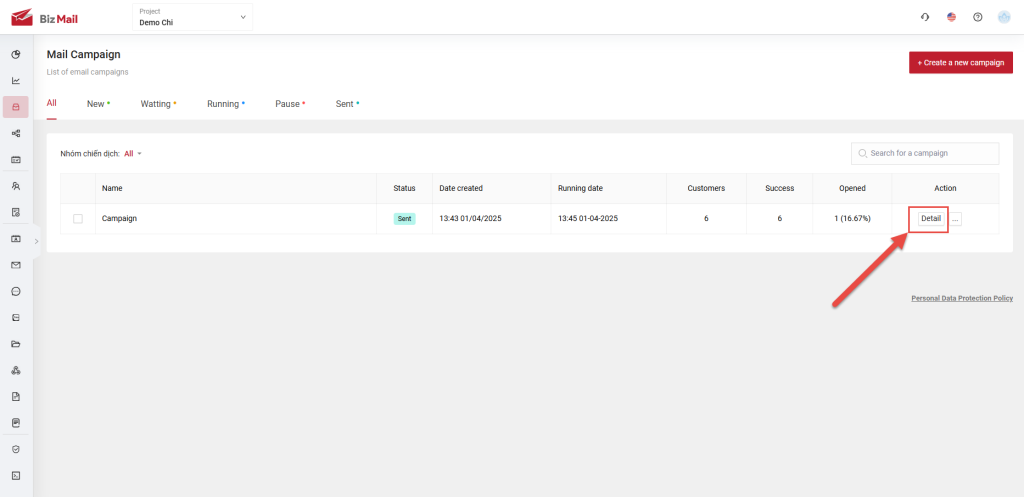The image size is (1024, 497).
Task: Open the line chart statistics sidebar icon
Action: coord(16,81)
